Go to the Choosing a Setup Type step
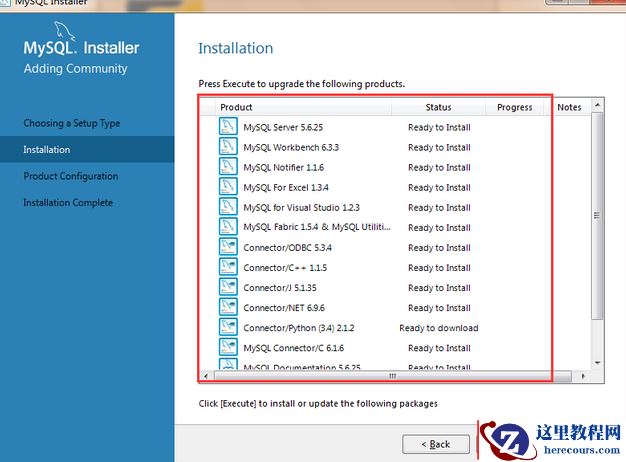 pos(72,123)
